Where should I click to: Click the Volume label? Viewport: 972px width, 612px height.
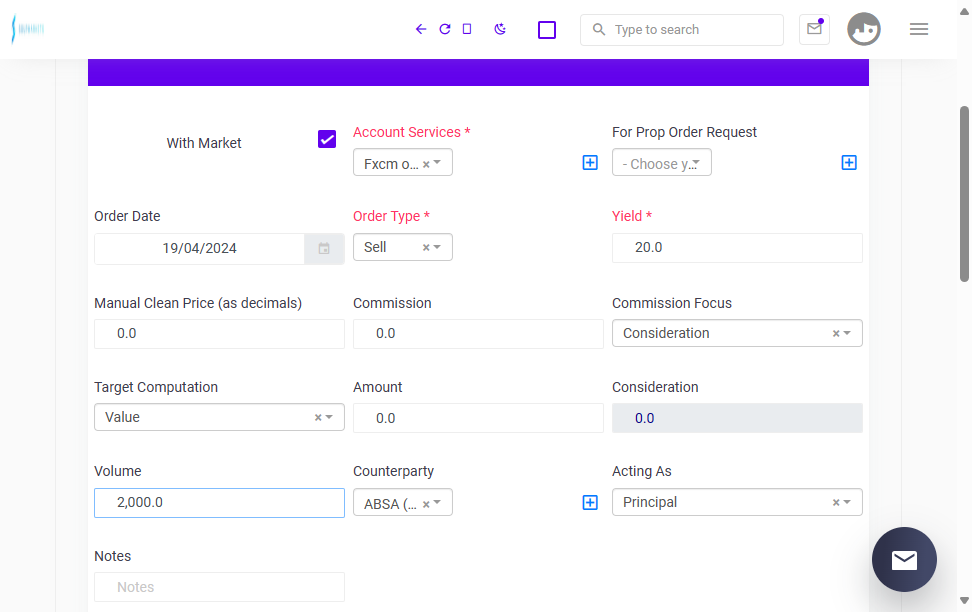[x=118, y=471]
